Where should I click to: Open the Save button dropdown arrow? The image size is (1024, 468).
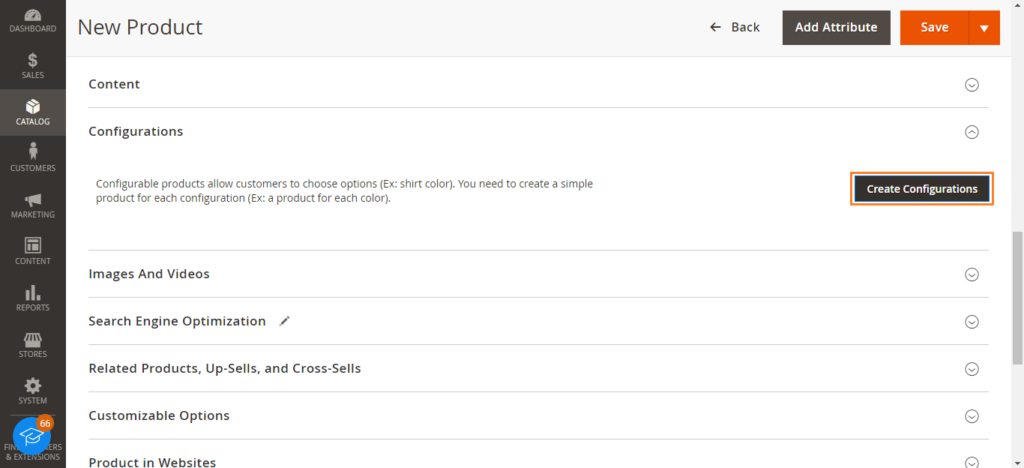tap(984, 27)
